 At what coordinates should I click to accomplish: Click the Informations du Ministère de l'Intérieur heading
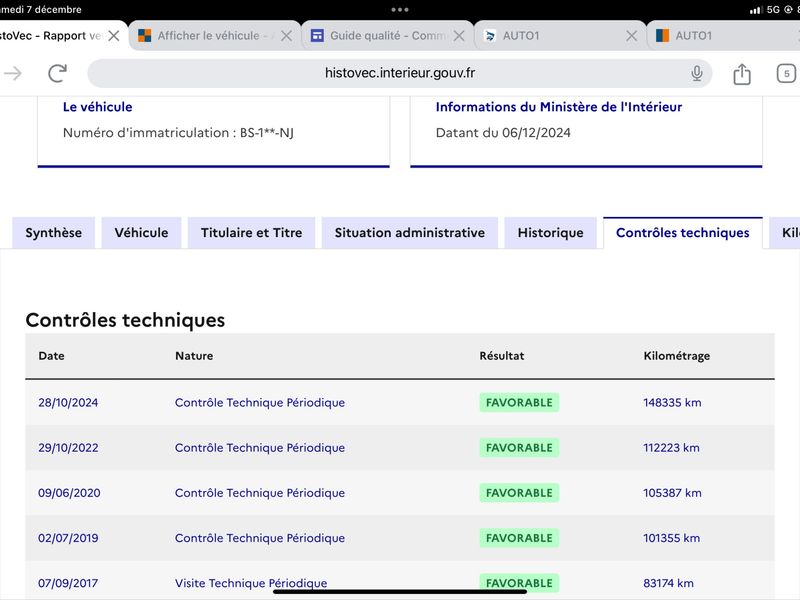[x=559, y=107]
